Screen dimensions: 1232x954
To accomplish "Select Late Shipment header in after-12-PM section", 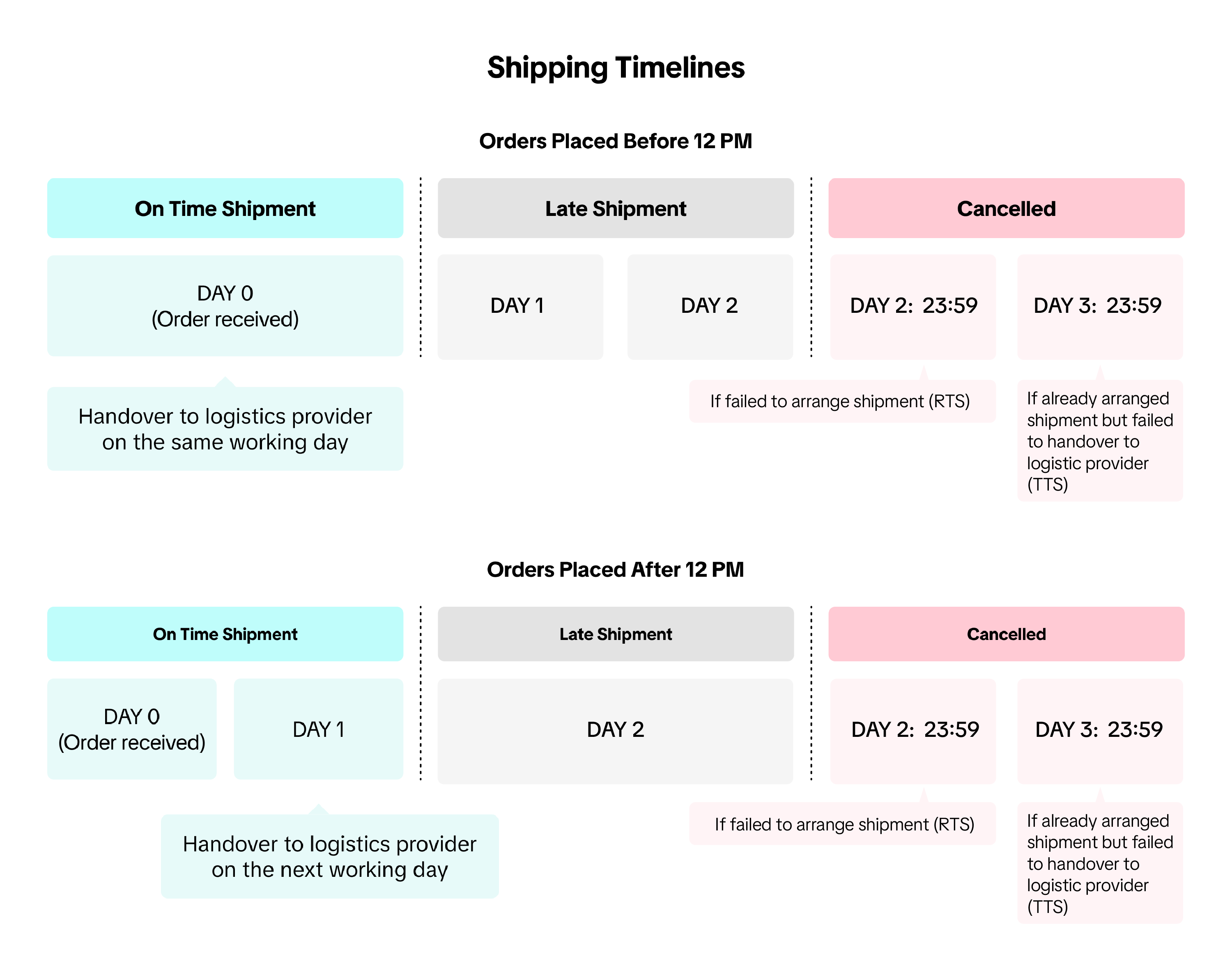I will [616, 634].
